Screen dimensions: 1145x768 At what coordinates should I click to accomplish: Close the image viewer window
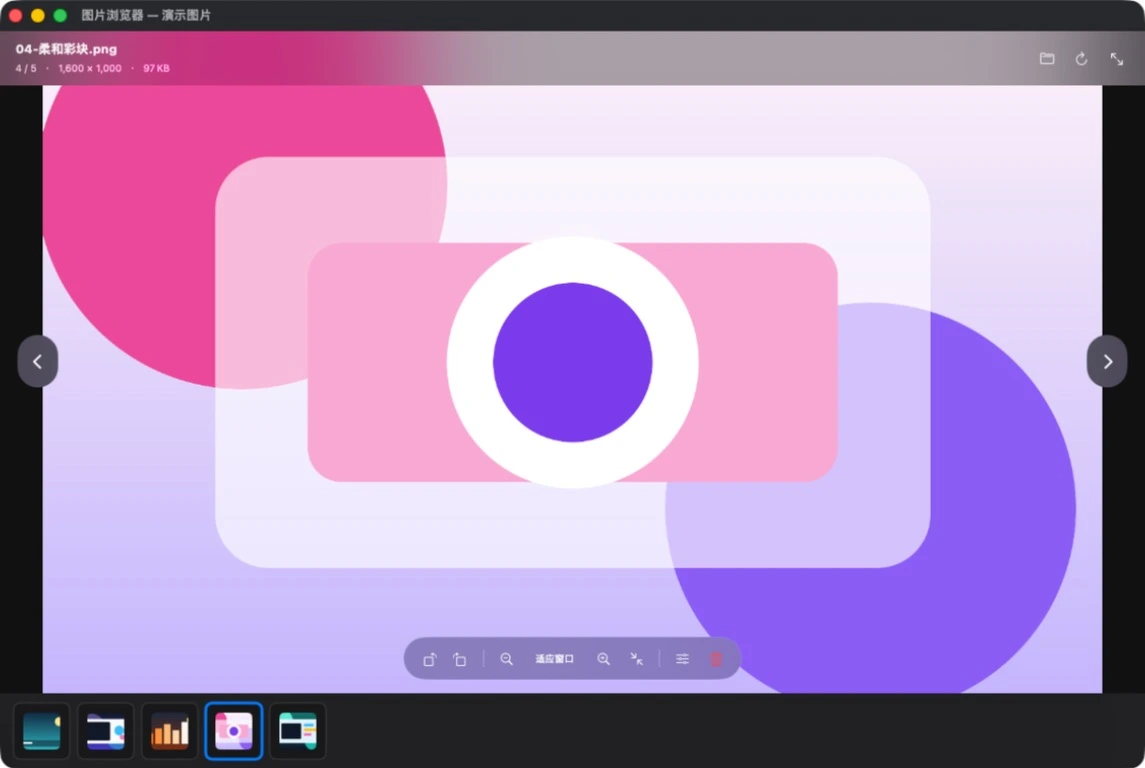pos(15,15)
